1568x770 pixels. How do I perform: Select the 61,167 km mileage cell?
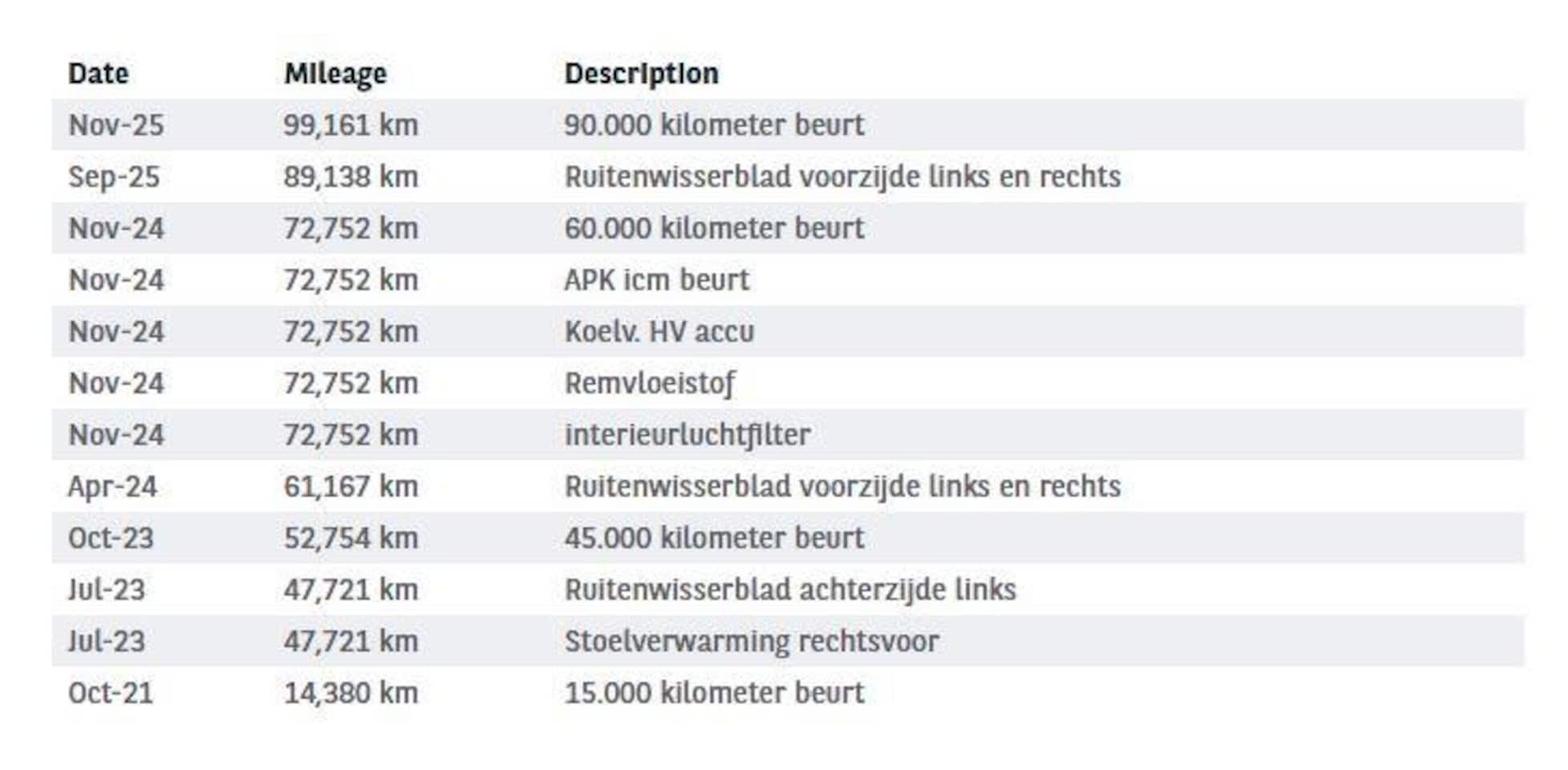point(350,487)
